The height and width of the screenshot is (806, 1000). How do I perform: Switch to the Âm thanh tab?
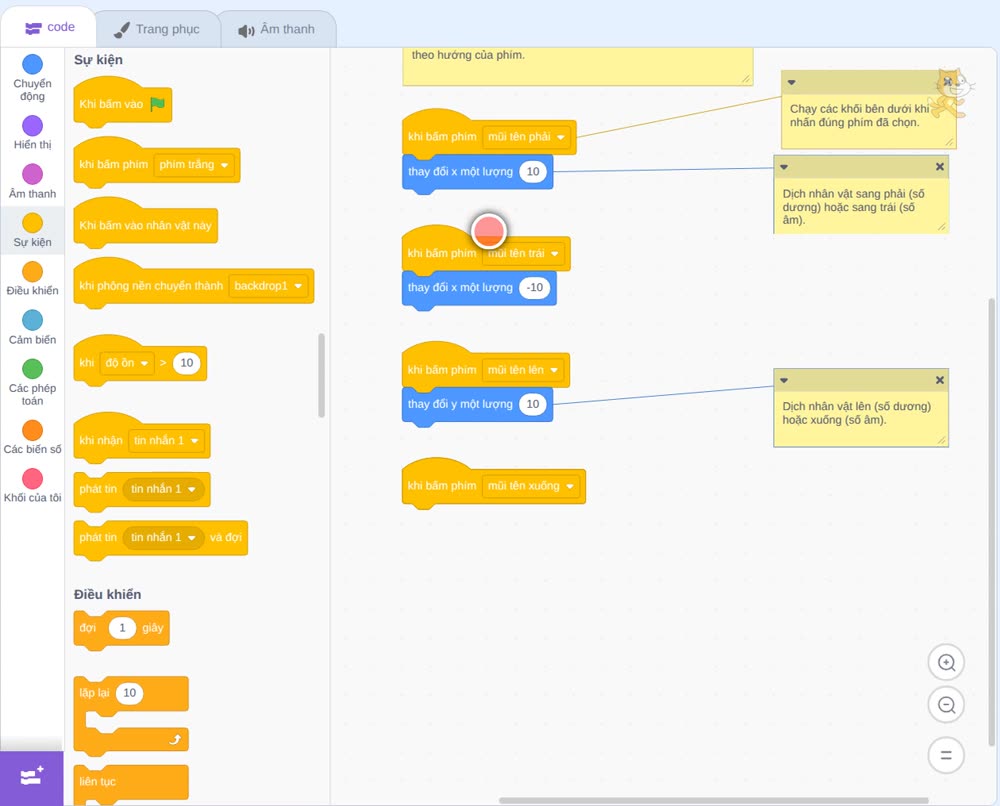click(x=277, y=29)
